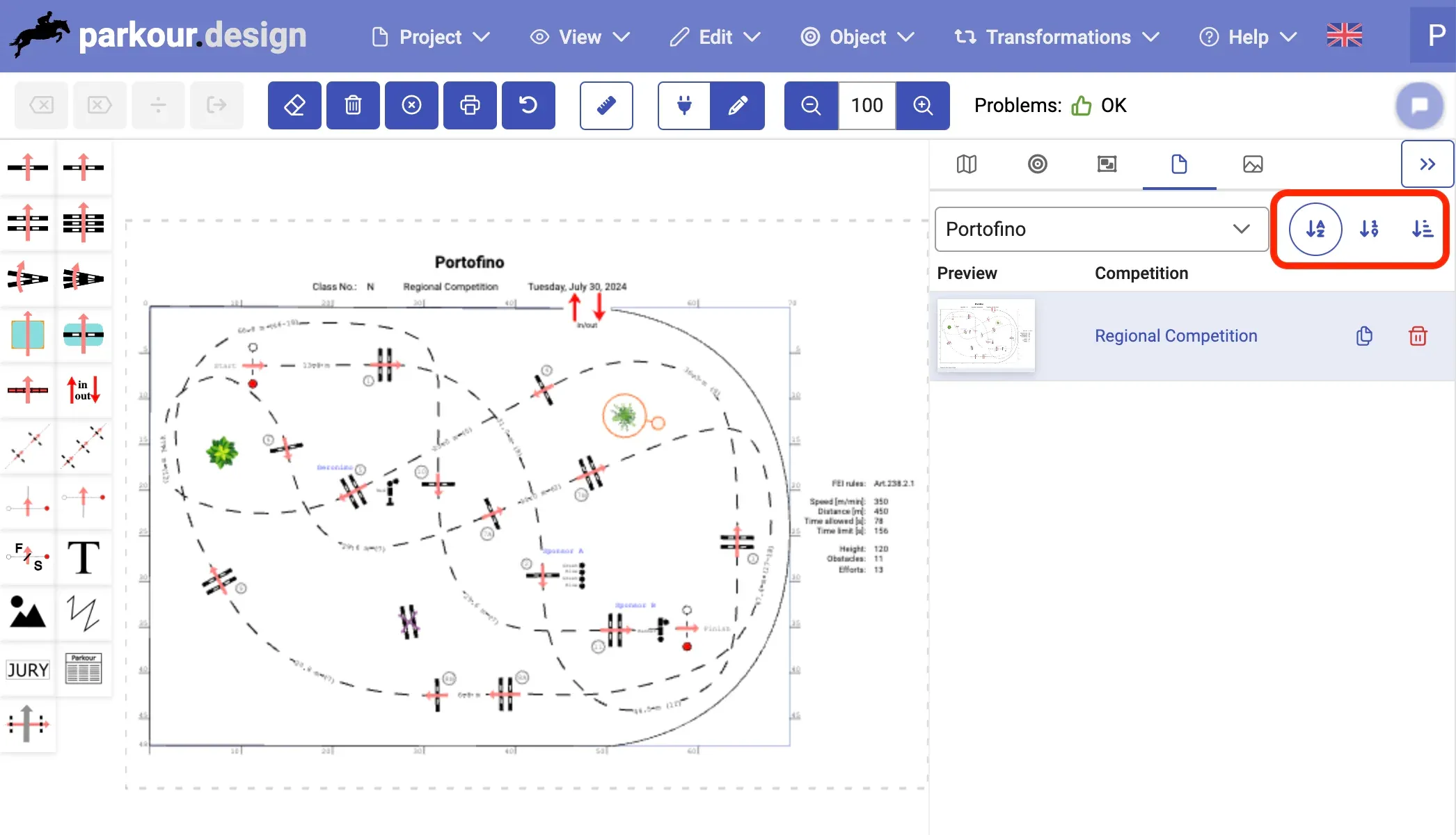Image resolution: width=1456 pixels, height=835 pixels.
Task: Click the undo arrow button
Action: coord(528,105)
